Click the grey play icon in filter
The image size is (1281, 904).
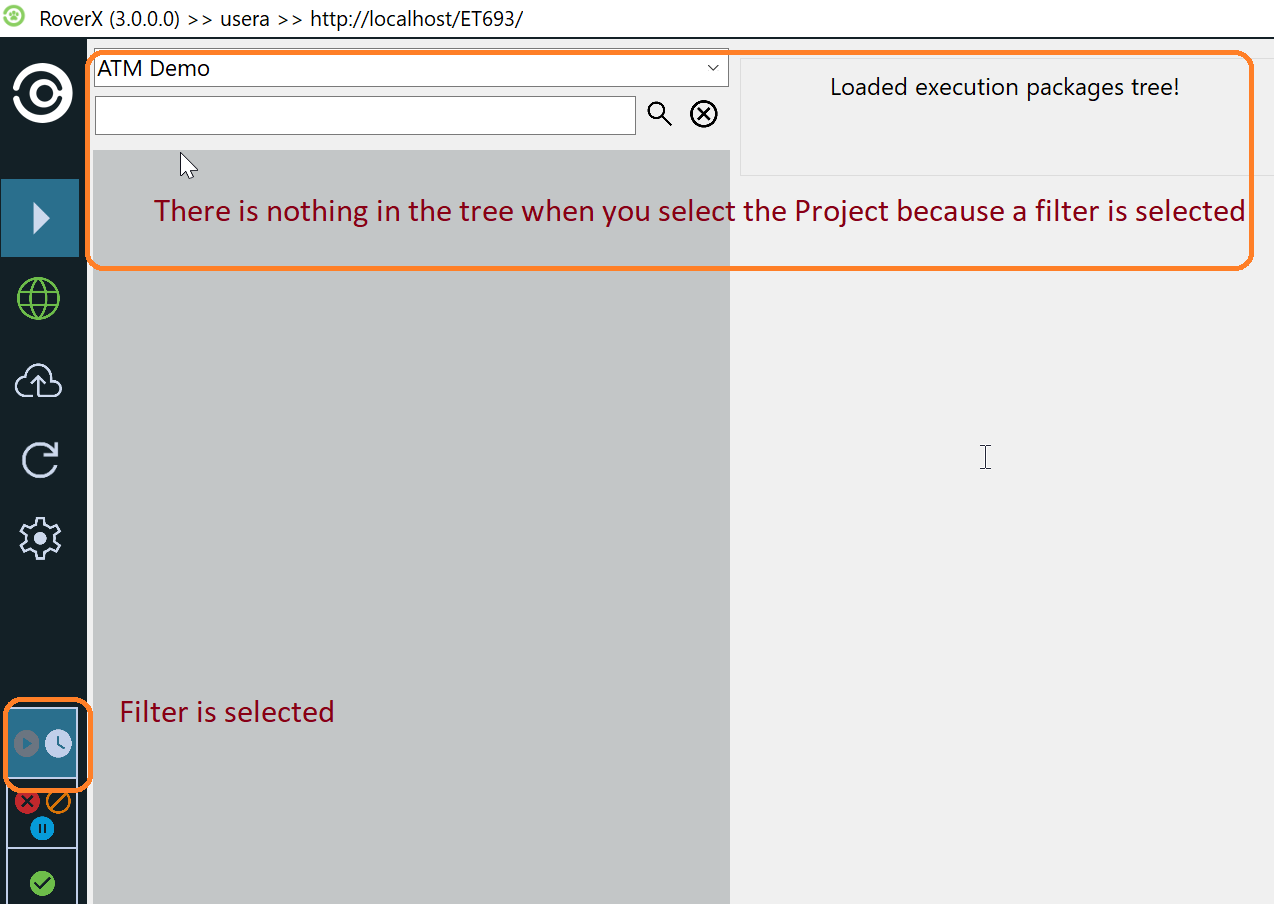coord(27,743)
